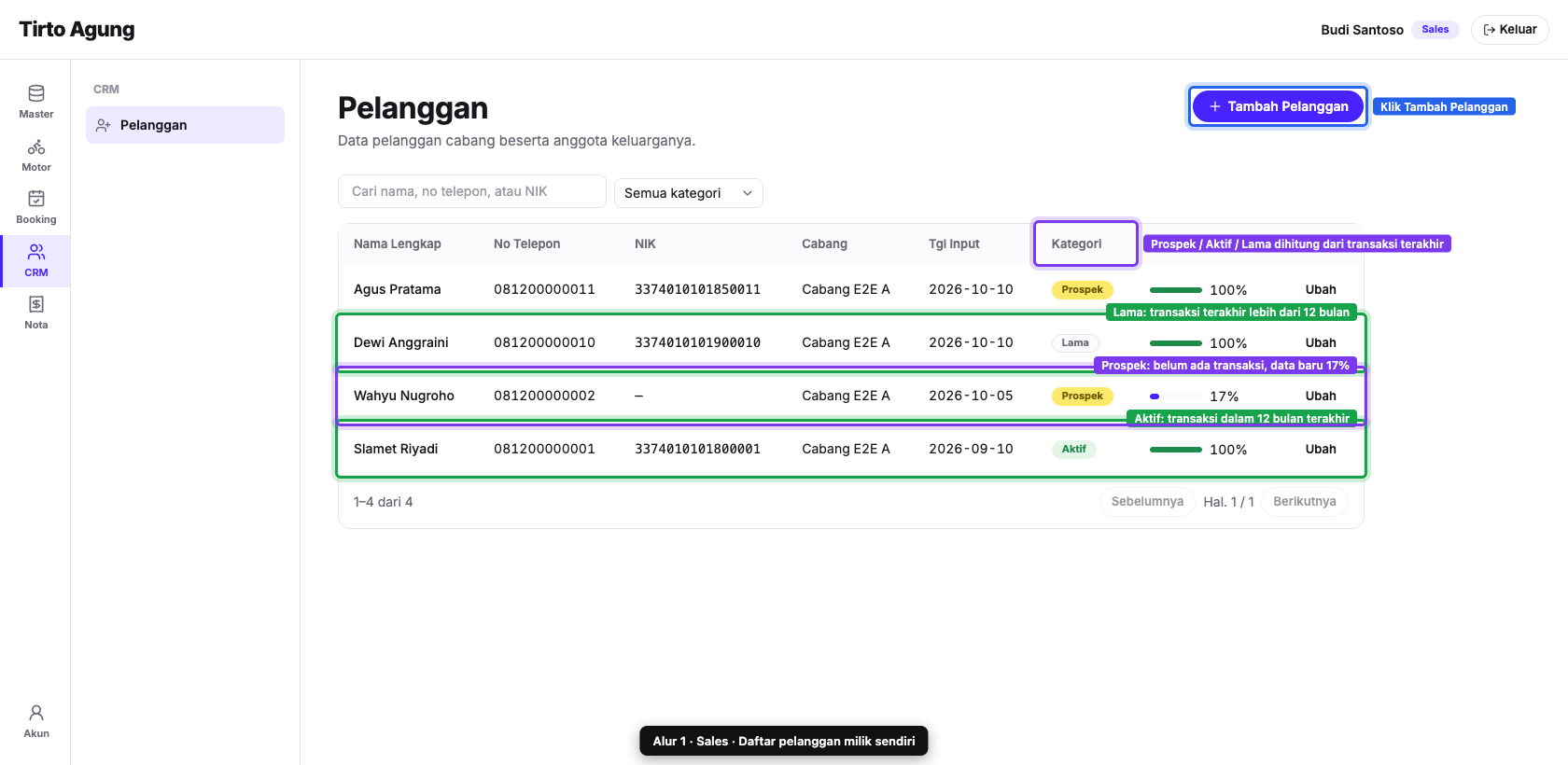Click the logout arrow icon beside Keluar
1568x765 pixels.
coord(1490,30)
